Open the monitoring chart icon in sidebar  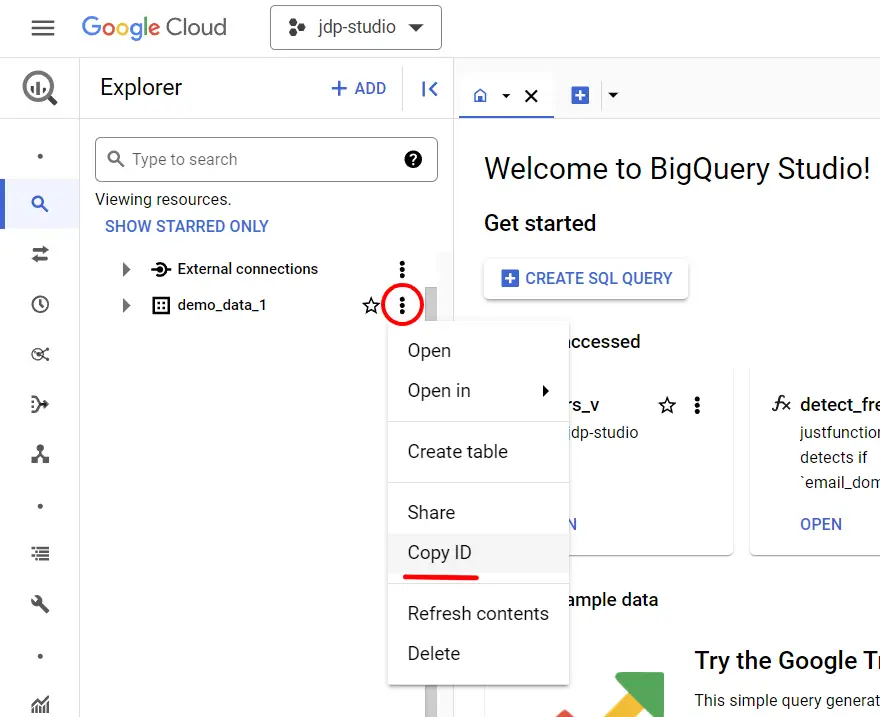point(40,705)
